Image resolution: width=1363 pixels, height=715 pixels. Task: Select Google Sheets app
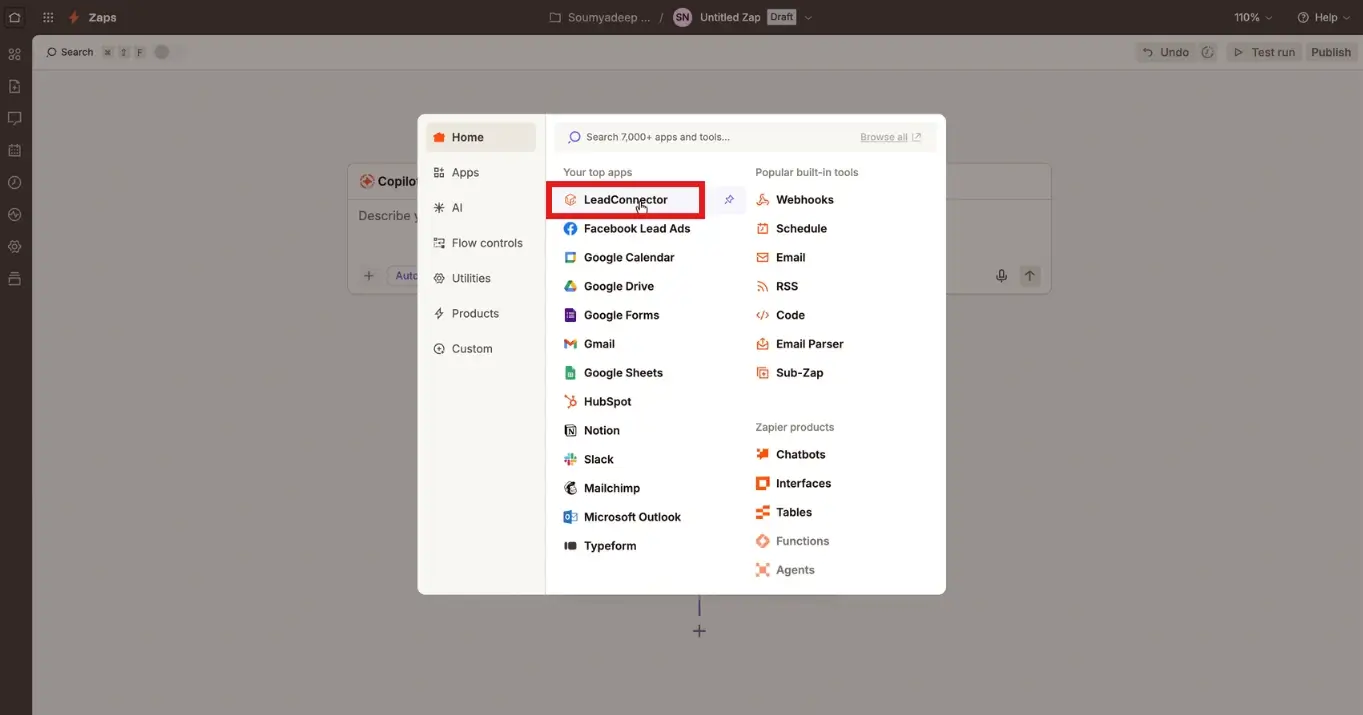coord(613,373)
